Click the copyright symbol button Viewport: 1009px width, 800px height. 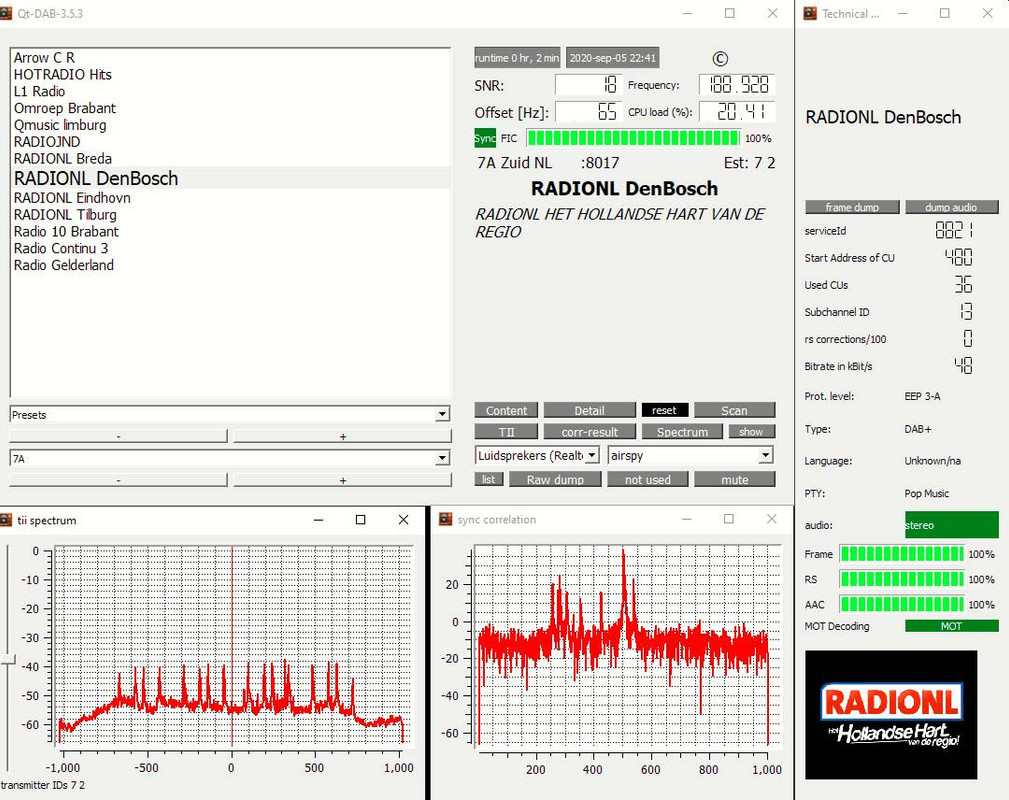pos(720,59)
